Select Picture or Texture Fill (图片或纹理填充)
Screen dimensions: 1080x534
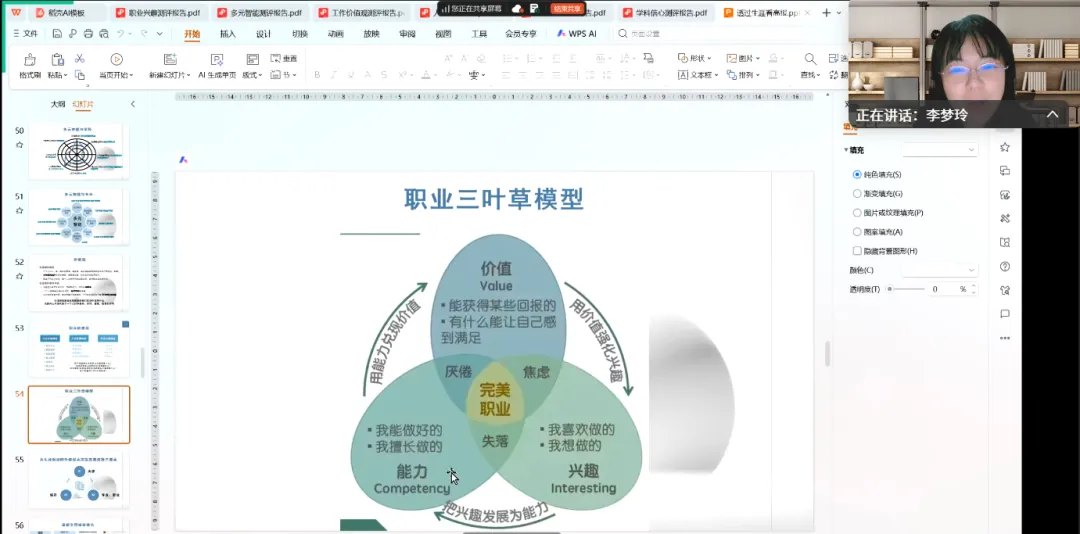pyautogui.click(x=857, y=213)
